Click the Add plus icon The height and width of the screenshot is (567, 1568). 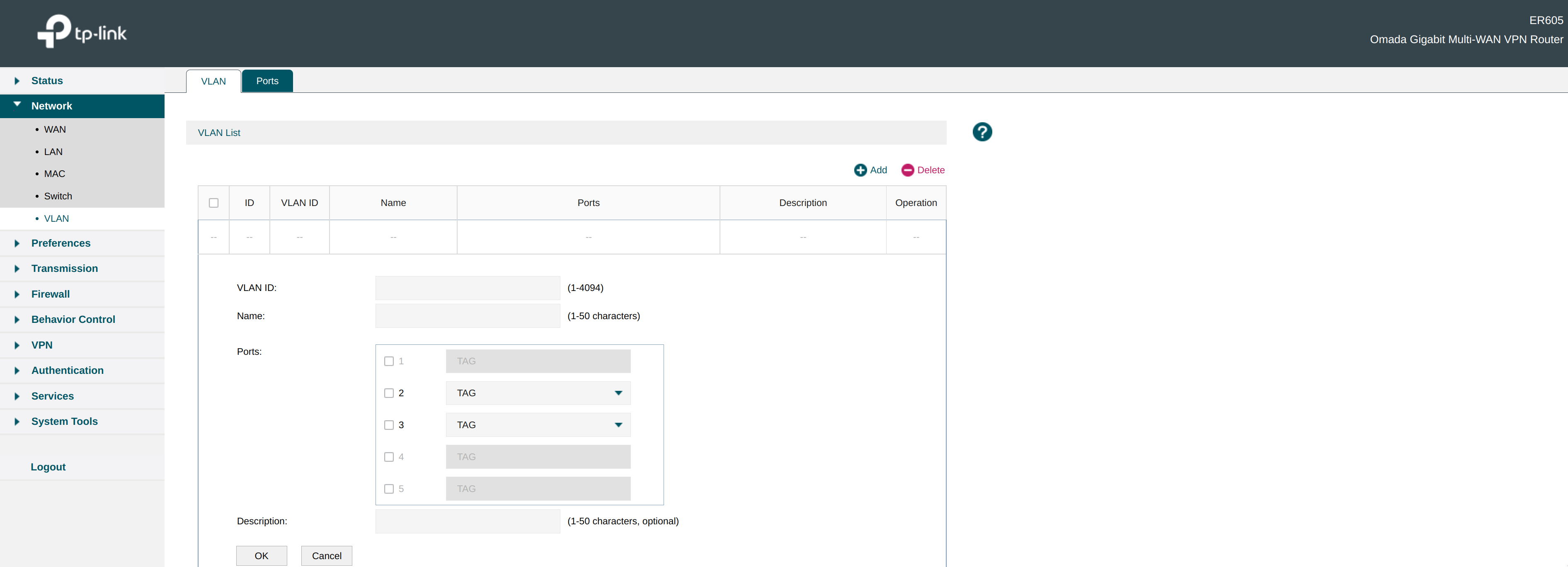coord(860,170)
